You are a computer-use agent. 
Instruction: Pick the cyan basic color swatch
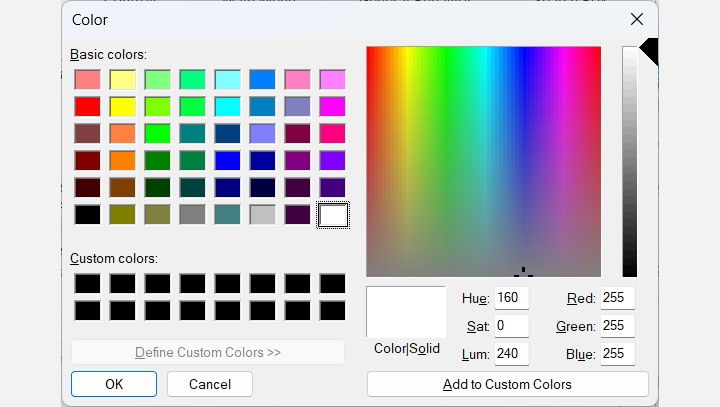click(228, 106)
